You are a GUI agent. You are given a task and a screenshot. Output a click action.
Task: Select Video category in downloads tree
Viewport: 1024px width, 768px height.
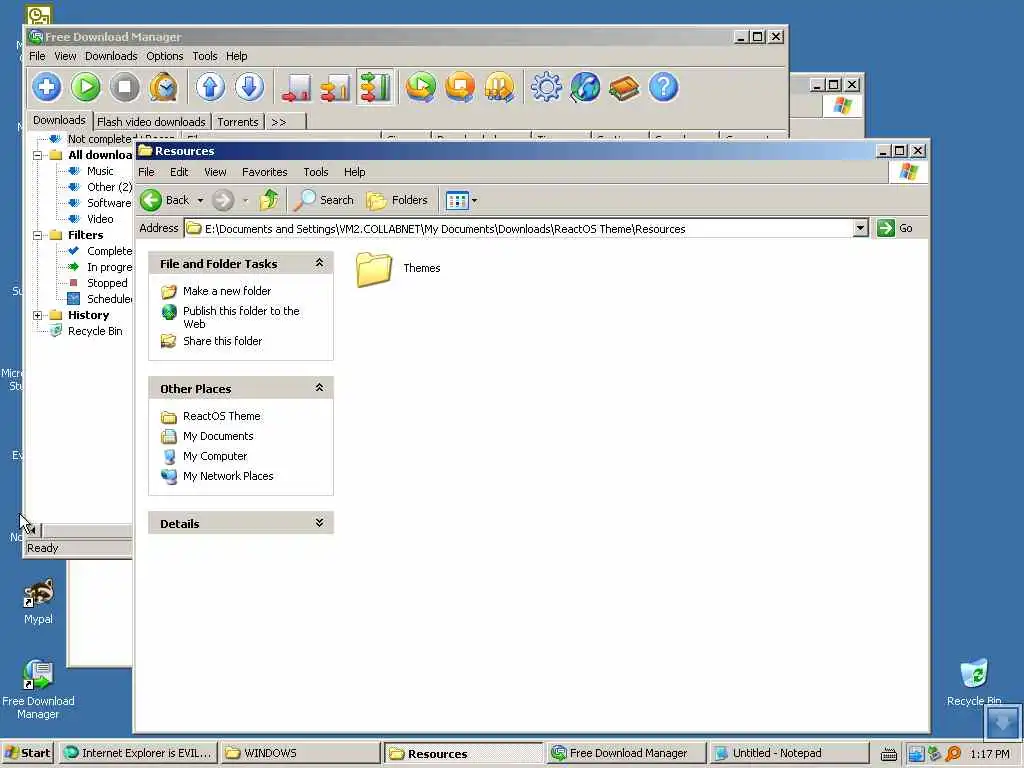(x=100, y=219)
